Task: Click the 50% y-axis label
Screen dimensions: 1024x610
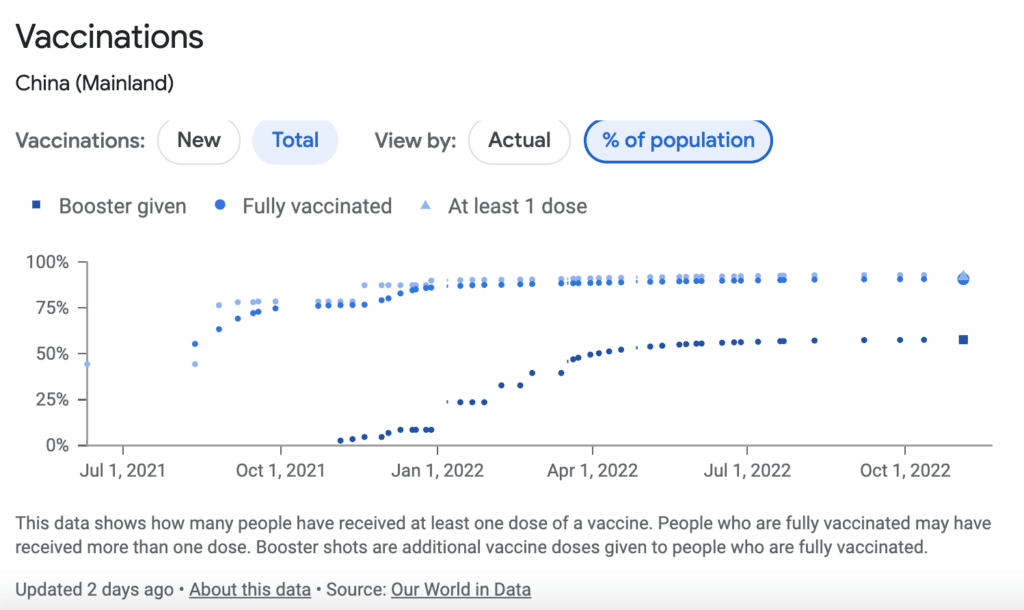Action: pos(49,354)
